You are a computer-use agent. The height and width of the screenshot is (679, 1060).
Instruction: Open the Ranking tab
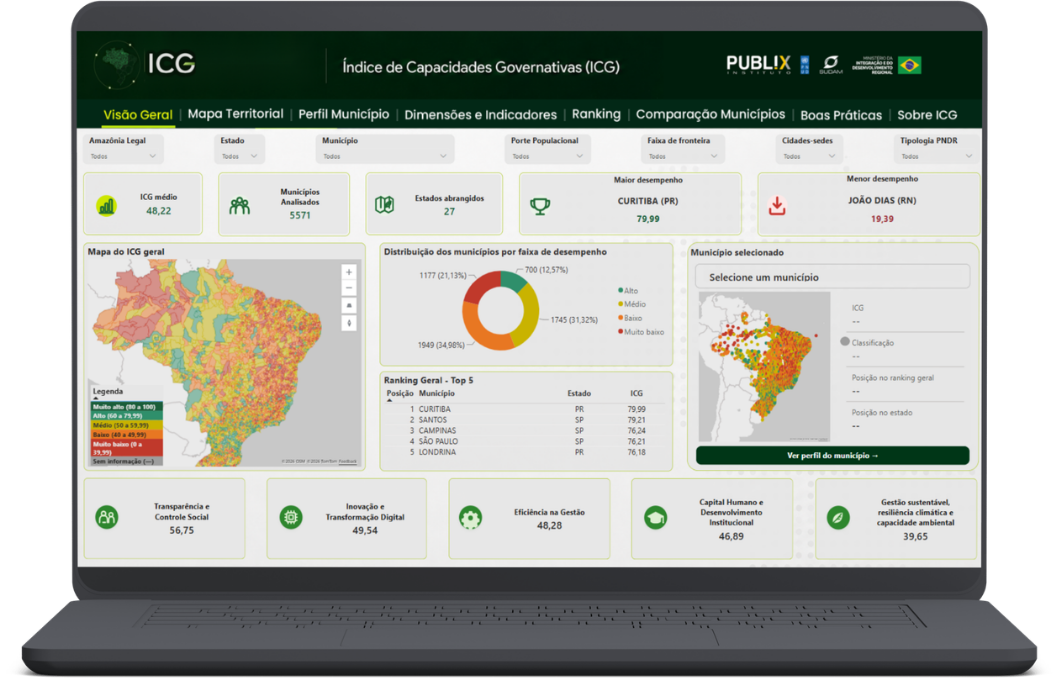[596, 114]
